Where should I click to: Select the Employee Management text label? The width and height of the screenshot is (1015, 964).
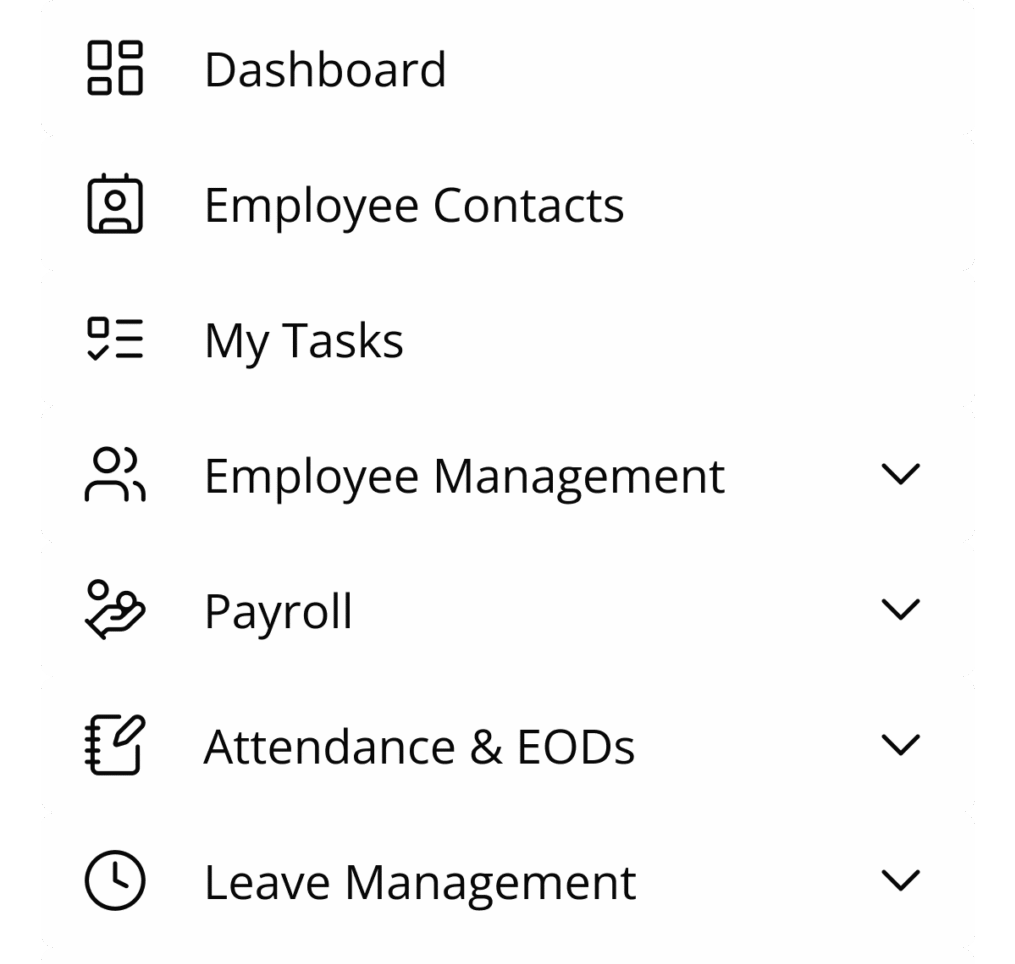click(465, 478)
